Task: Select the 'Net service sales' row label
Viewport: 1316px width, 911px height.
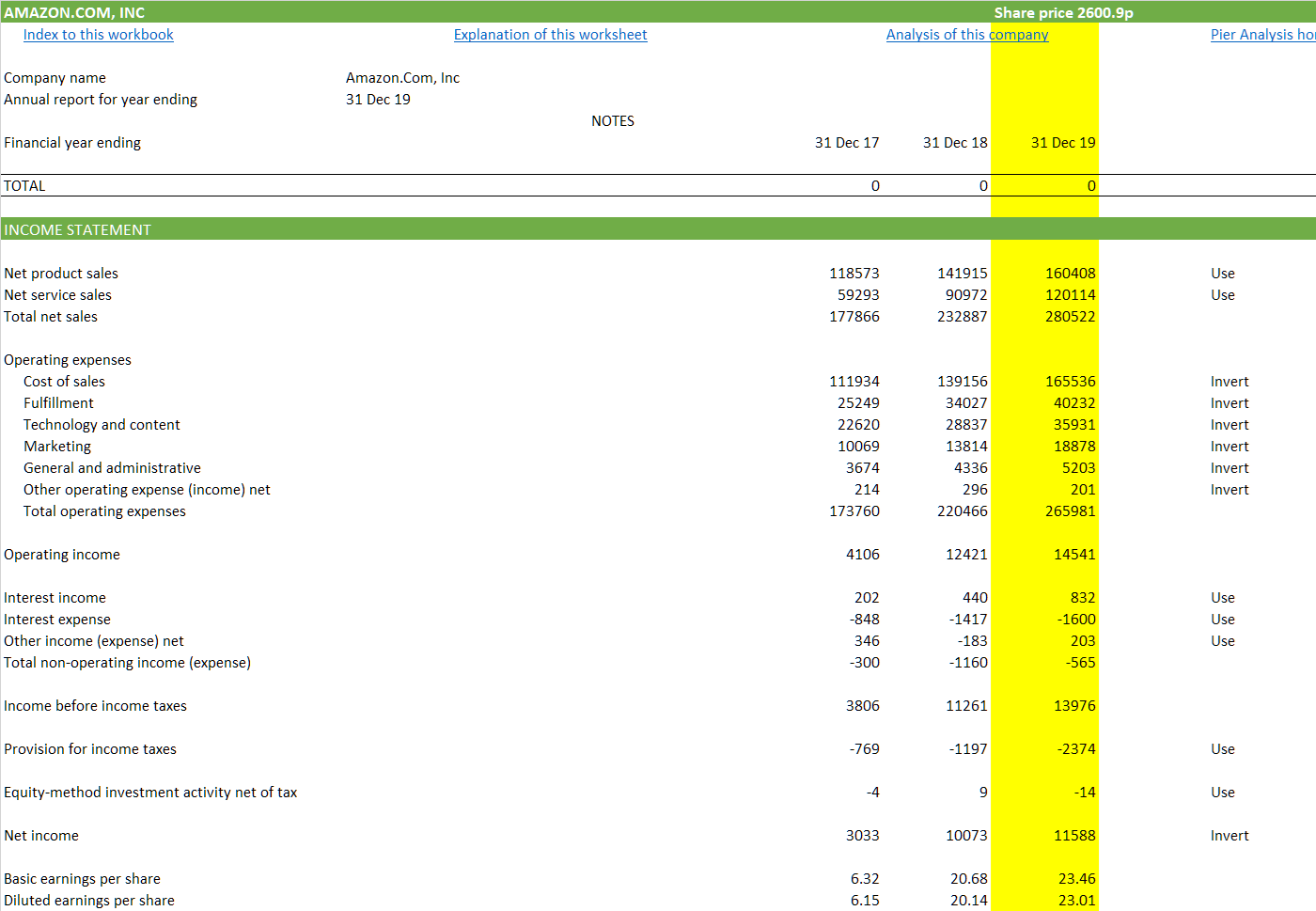Action: 57,295
